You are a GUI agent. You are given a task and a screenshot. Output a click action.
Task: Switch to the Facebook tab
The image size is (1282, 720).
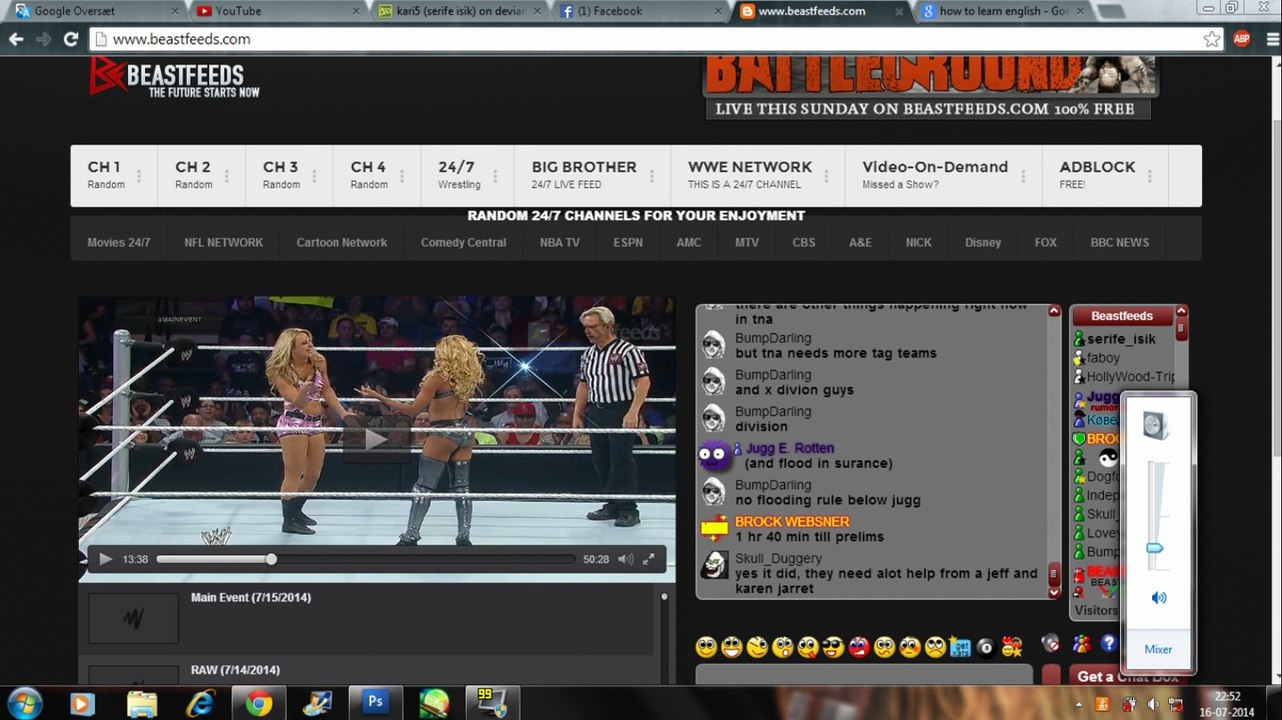click(x=642, y=11)
